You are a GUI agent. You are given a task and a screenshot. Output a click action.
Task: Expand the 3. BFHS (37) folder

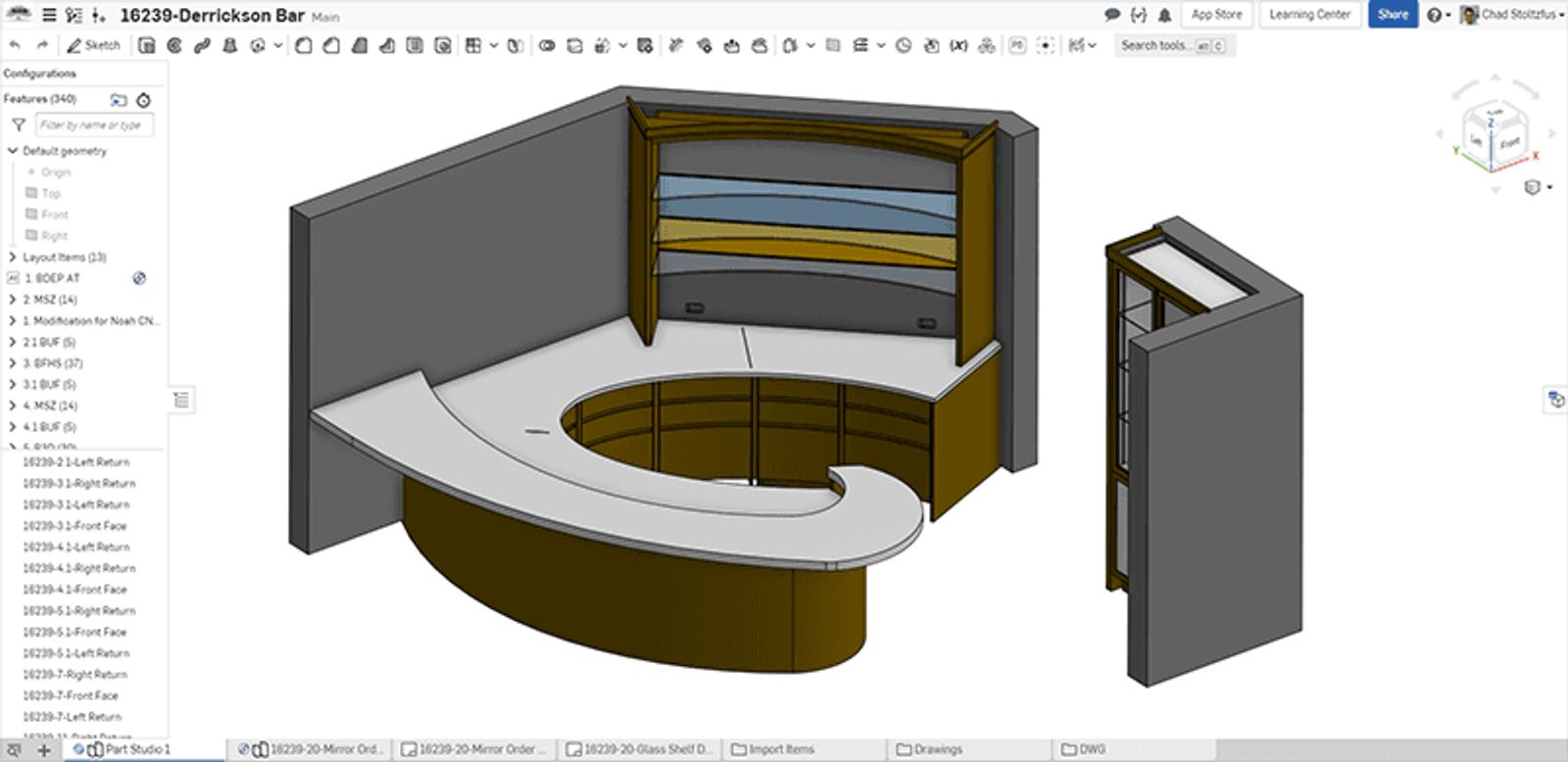coord(13,363)
